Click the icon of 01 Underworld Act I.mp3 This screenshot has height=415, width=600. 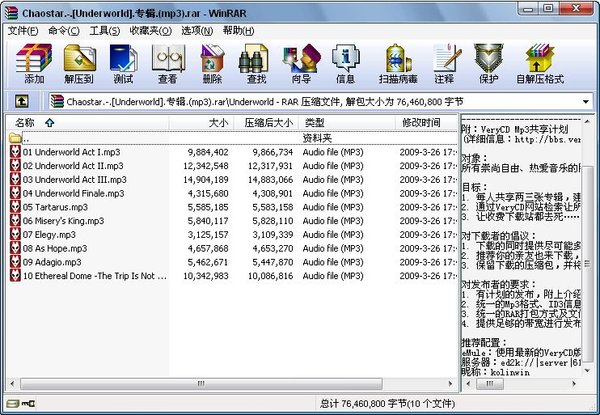click(x=15, y=152)
